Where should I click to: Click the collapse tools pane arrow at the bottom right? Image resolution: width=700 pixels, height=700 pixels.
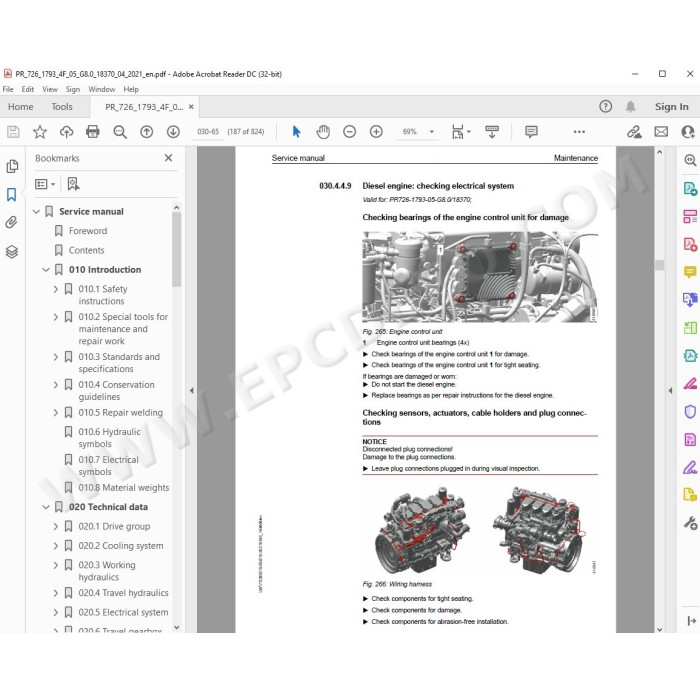(691, 621)
